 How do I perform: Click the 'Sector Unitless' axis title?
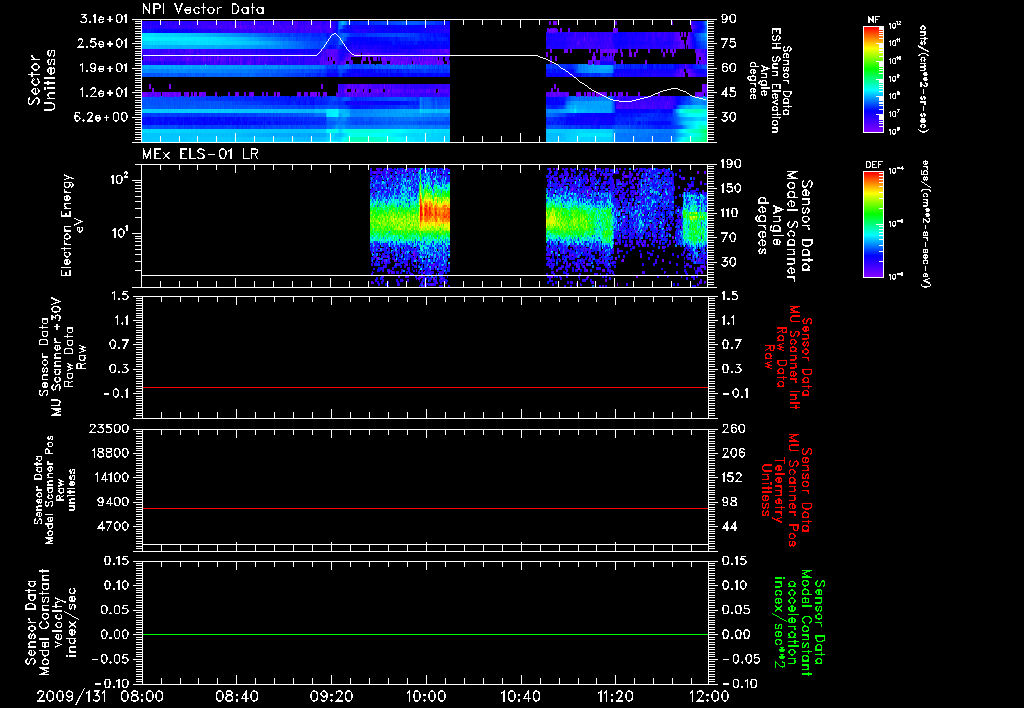pos(42,80)
